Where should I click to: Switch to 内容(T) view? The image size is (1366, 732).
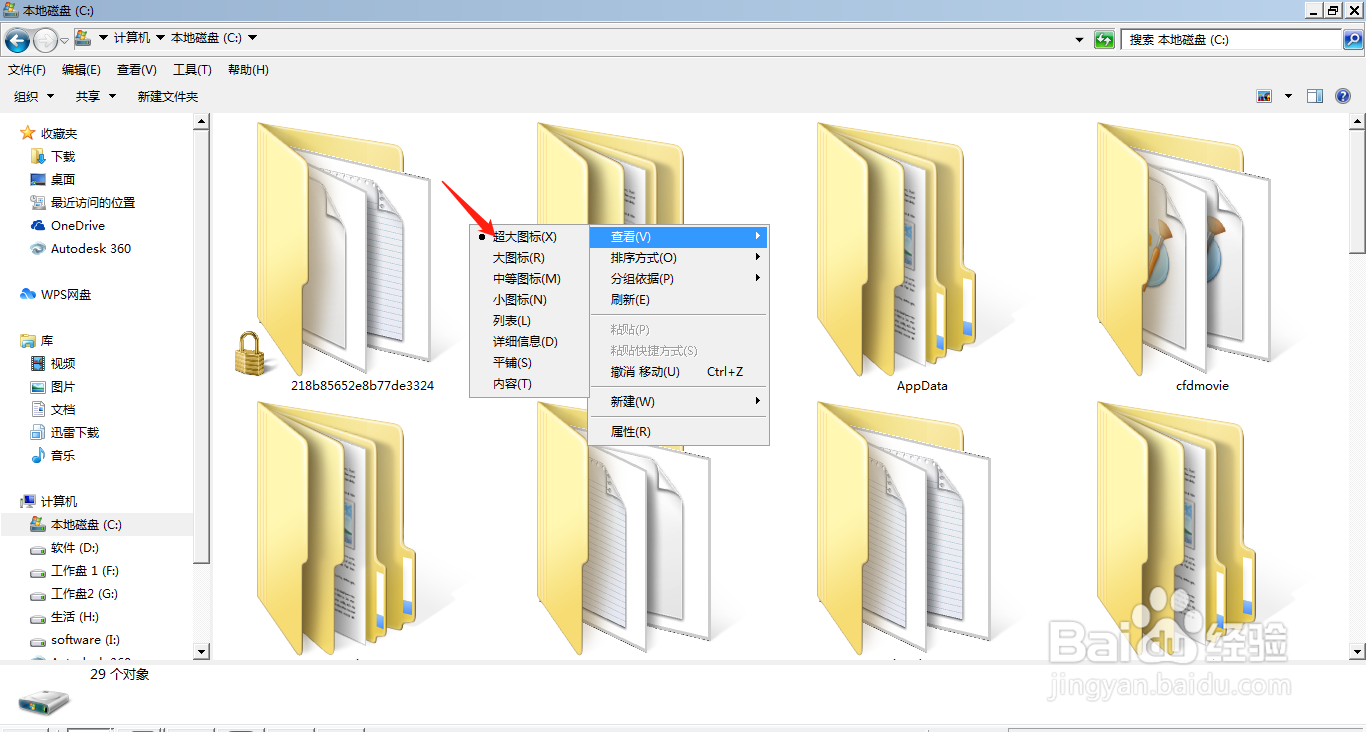529,384
